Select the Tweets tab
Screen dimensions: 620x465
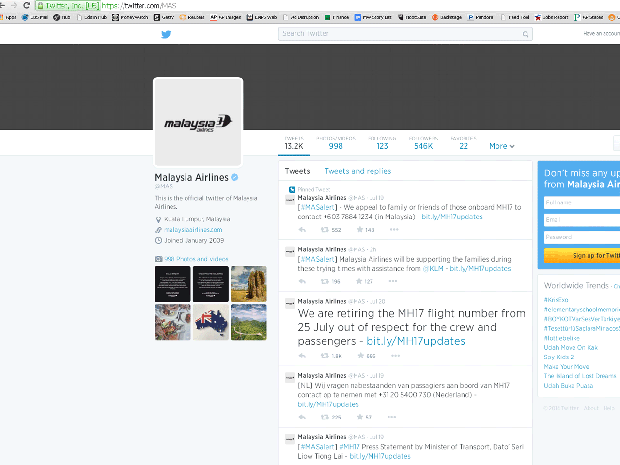click(x=297, y=171)
